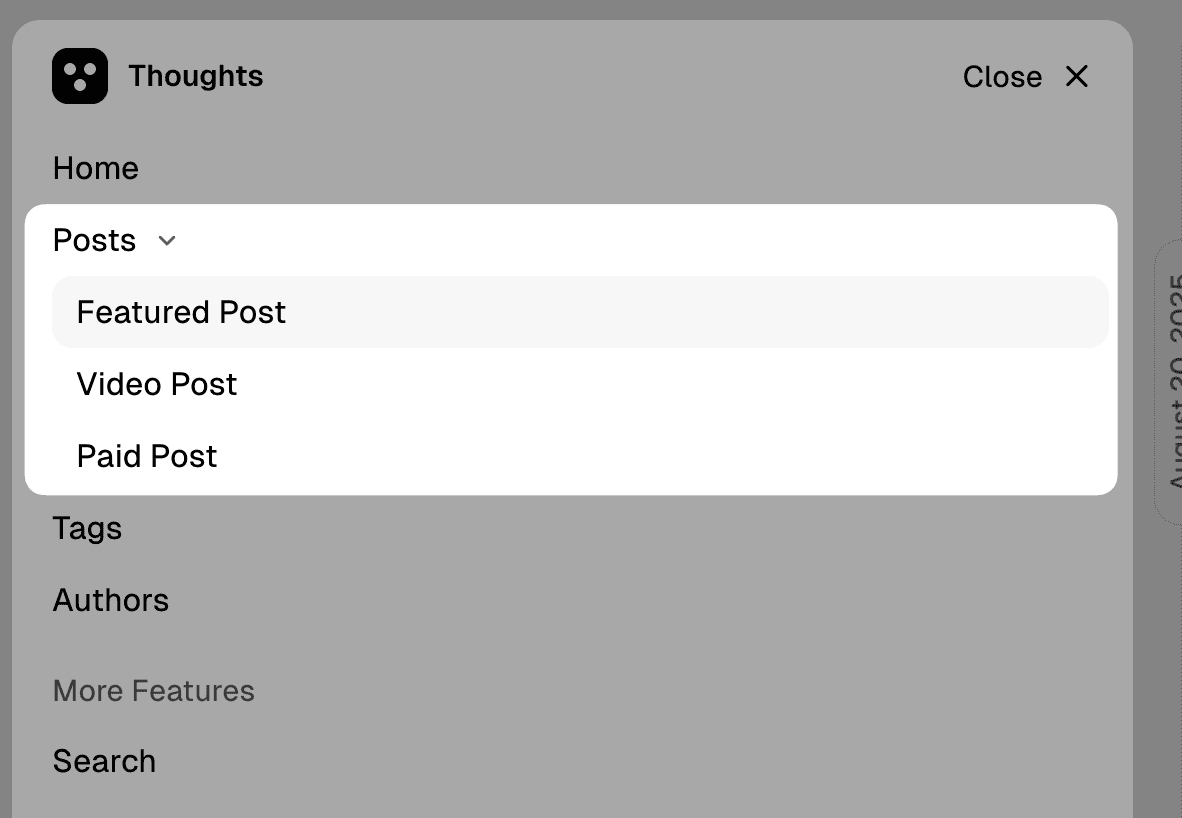Screen dimensions: 1182x818
Task: Click the Close text button
Action: 1001,76
